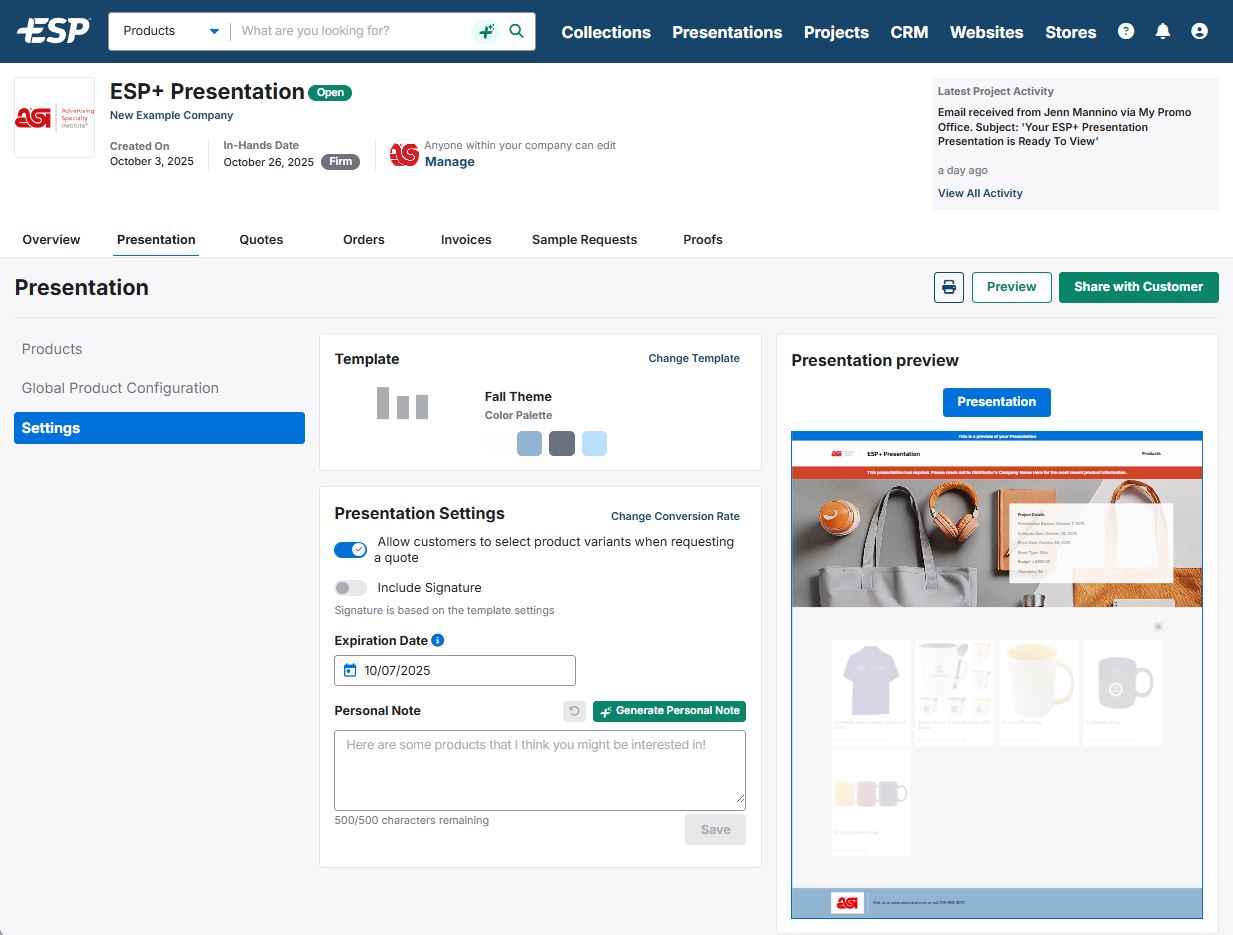Viewport: 1233px width, 935px height.
Task: Click the magnifying glass search icon
Action: coord(516,31)
